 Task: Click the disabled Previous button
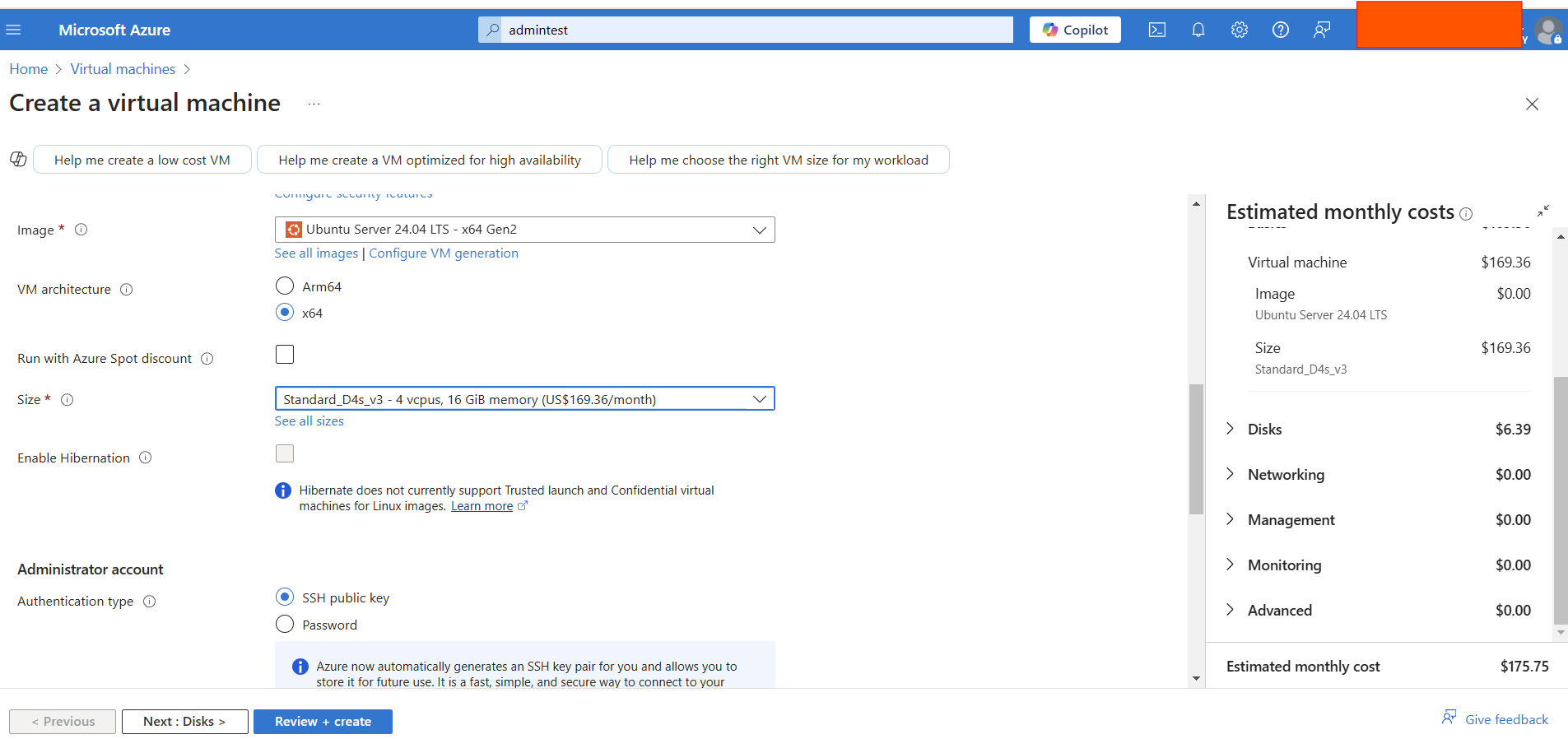(x=63, y=722)
